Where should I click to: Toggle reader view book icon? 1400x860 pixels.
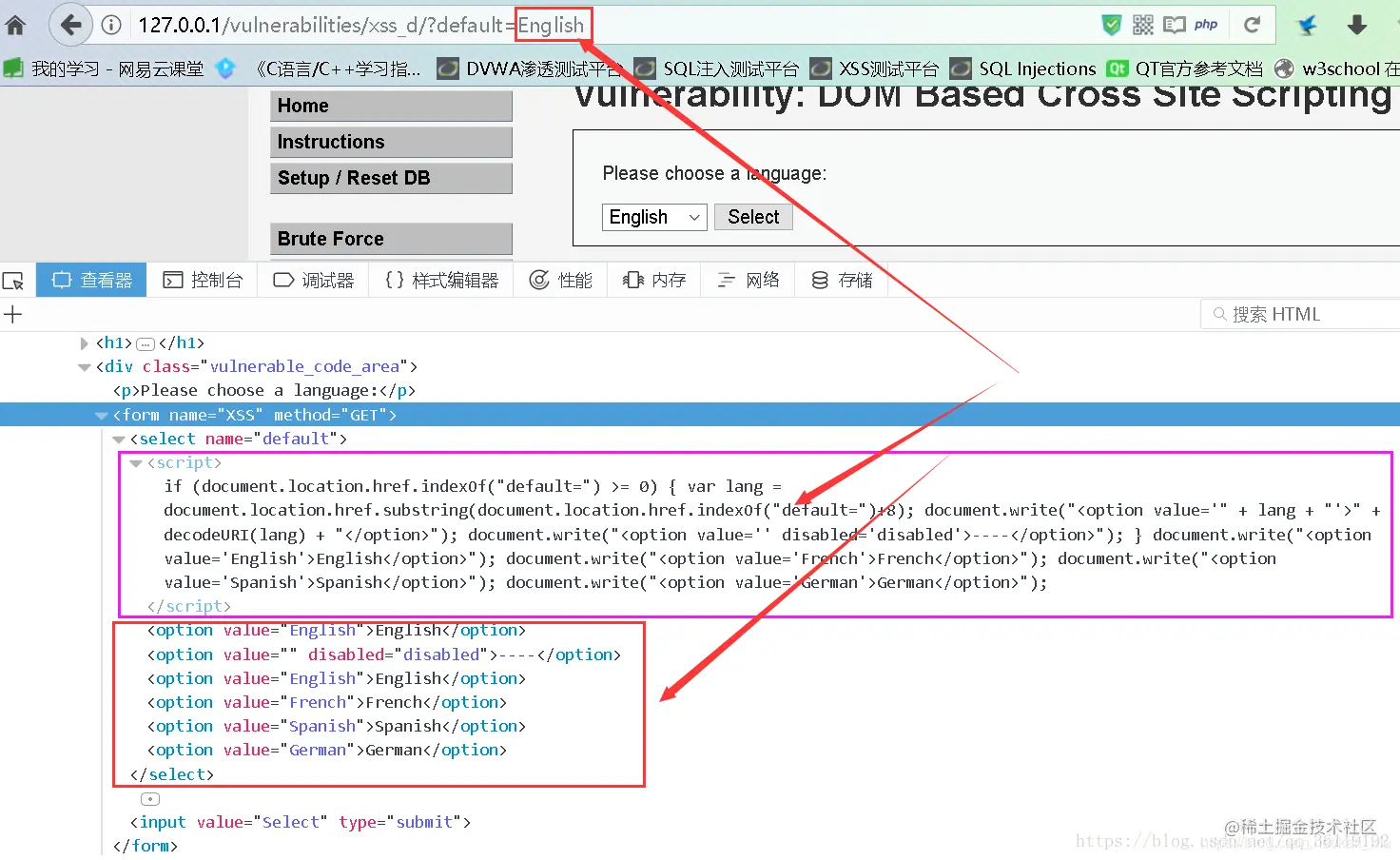pyautogui.click(x=1175, y=26)
